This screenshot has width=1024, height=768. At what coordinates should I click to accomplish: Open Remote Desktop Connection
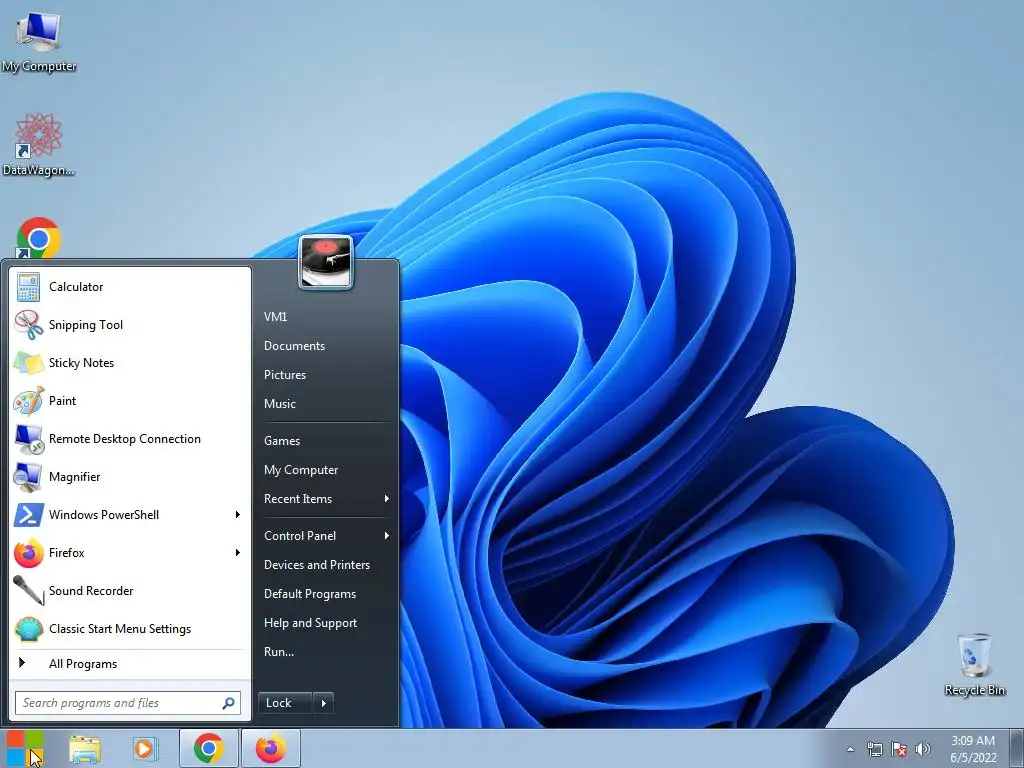[130, 439]
